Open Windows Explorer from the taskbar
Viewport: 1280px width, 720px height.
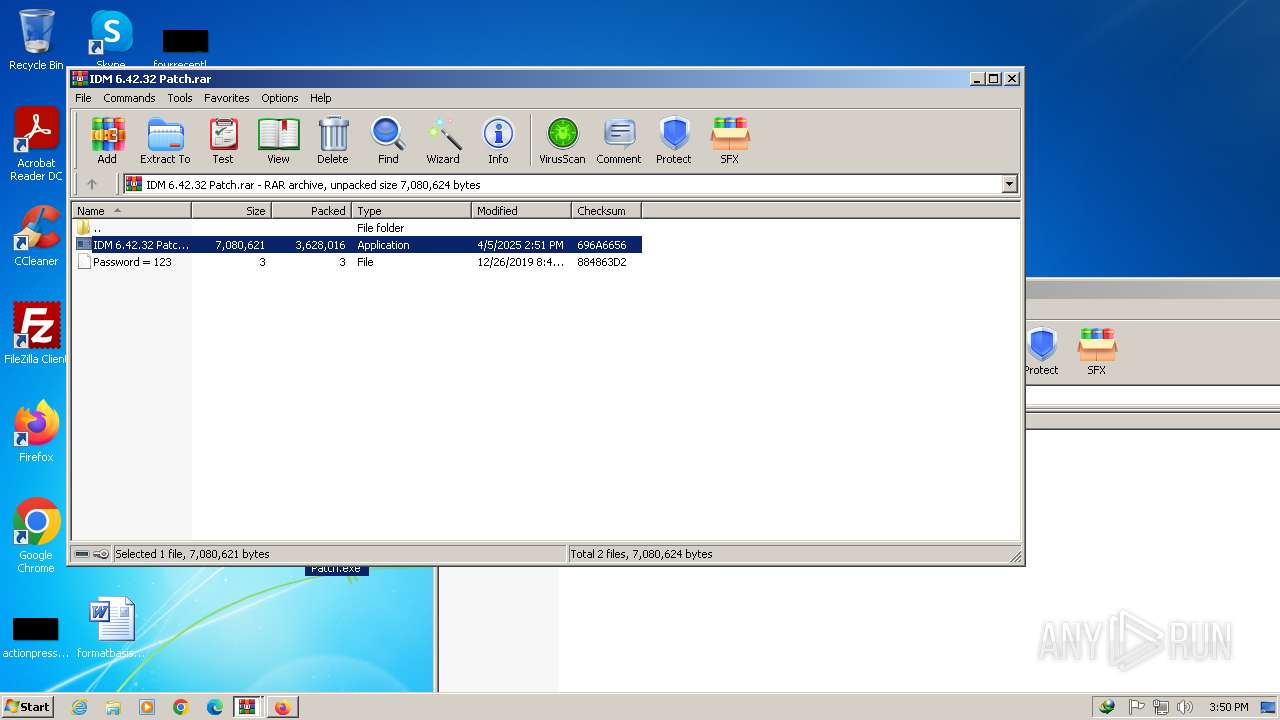[113, 707]
